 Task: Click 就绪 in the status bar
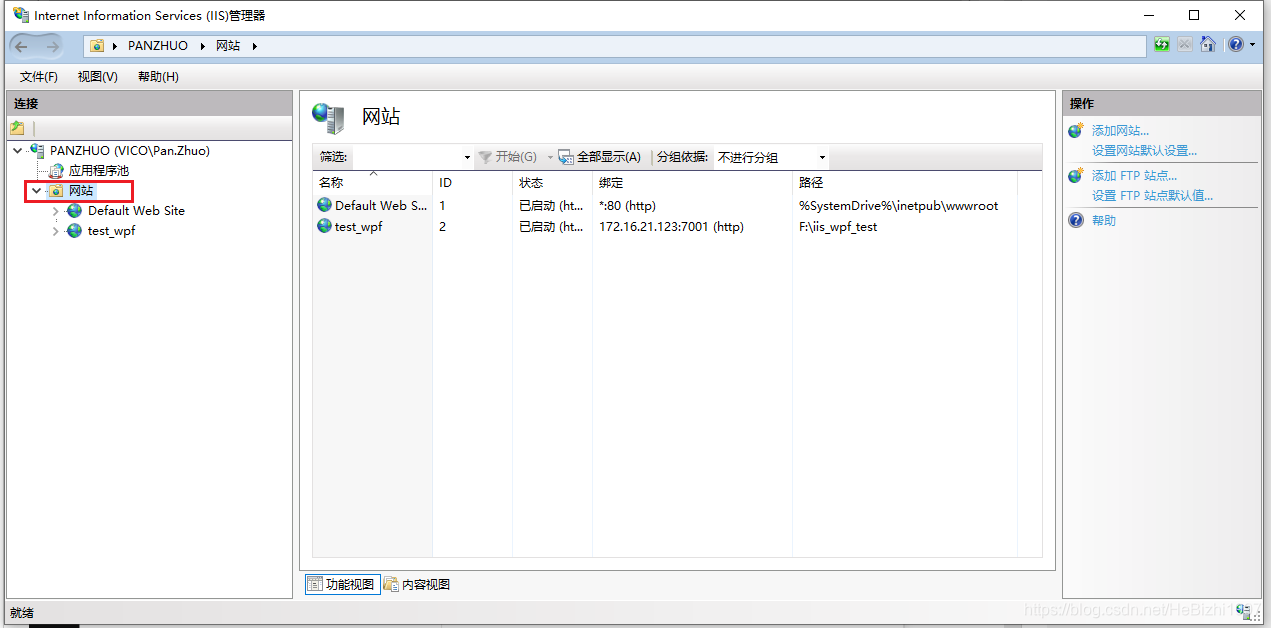21,612
